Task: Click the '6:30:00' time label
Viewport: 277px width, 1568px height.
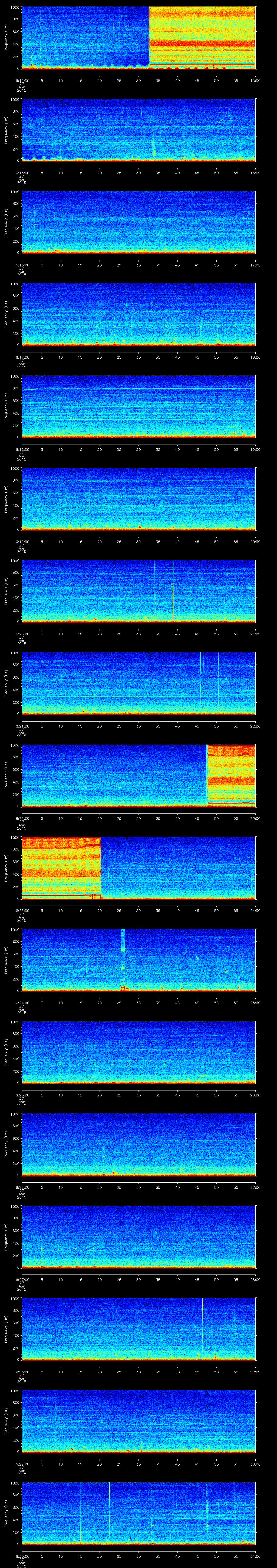Action: pyautogui.click(x=22, y=1555)
